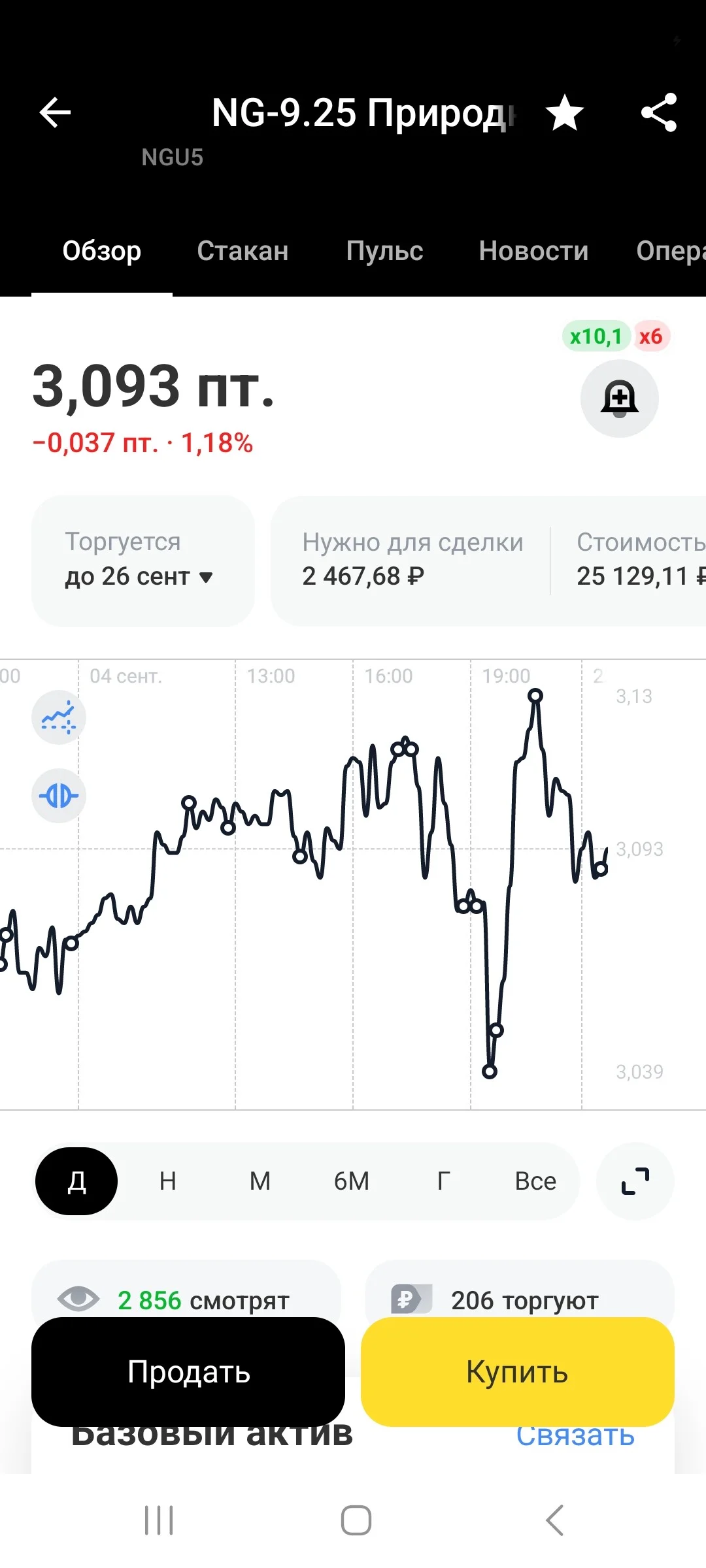Open the chart indicators icon
The image size is (706, 1568).
coord(59,717)
